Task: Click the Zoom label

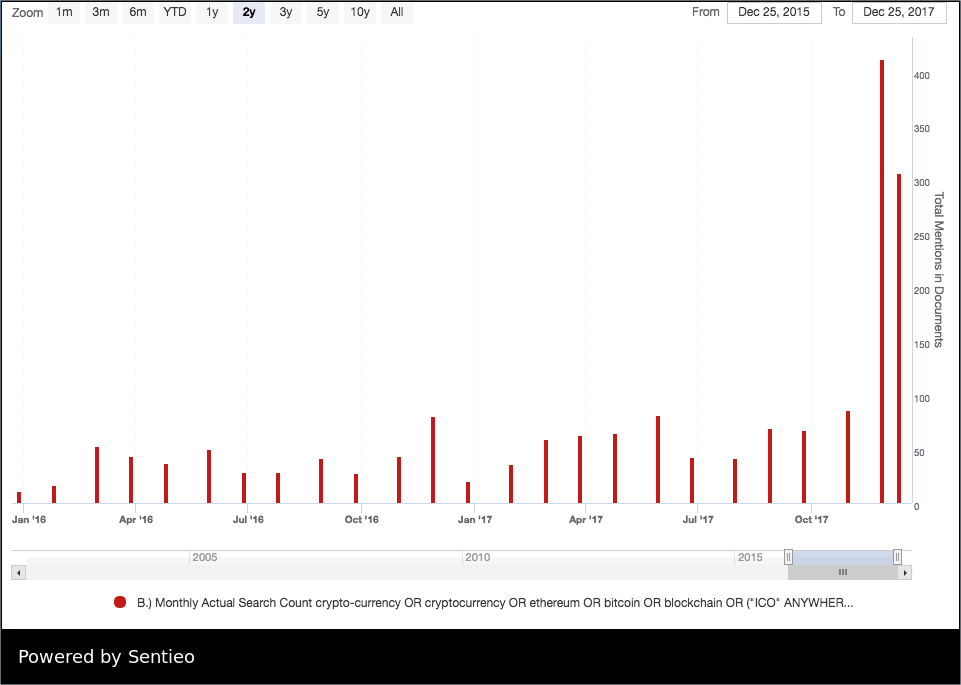Action: point(28,12)
